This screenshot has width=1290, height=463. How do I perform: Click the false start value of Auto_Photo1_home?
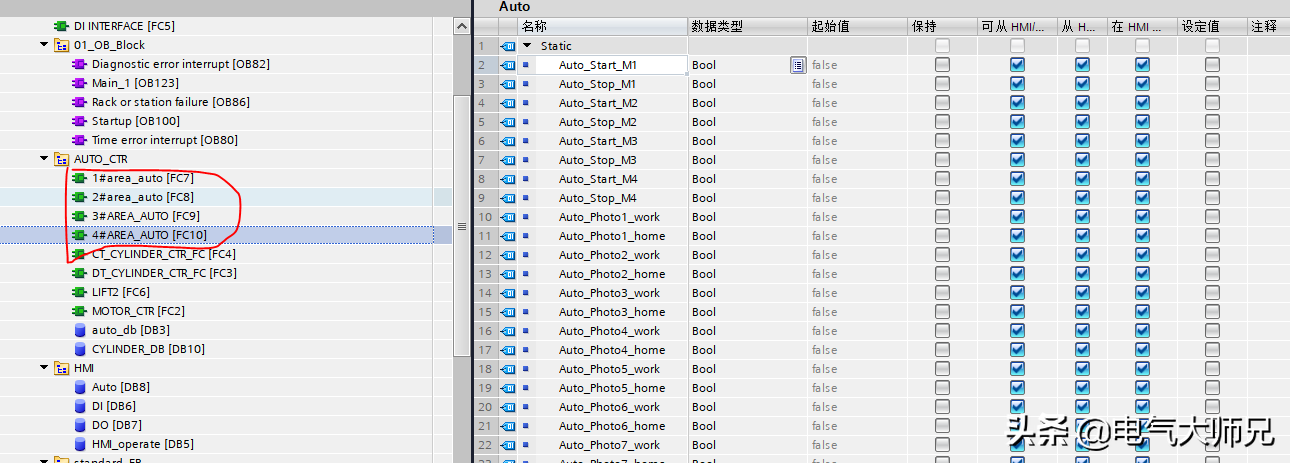click(824, 236)
